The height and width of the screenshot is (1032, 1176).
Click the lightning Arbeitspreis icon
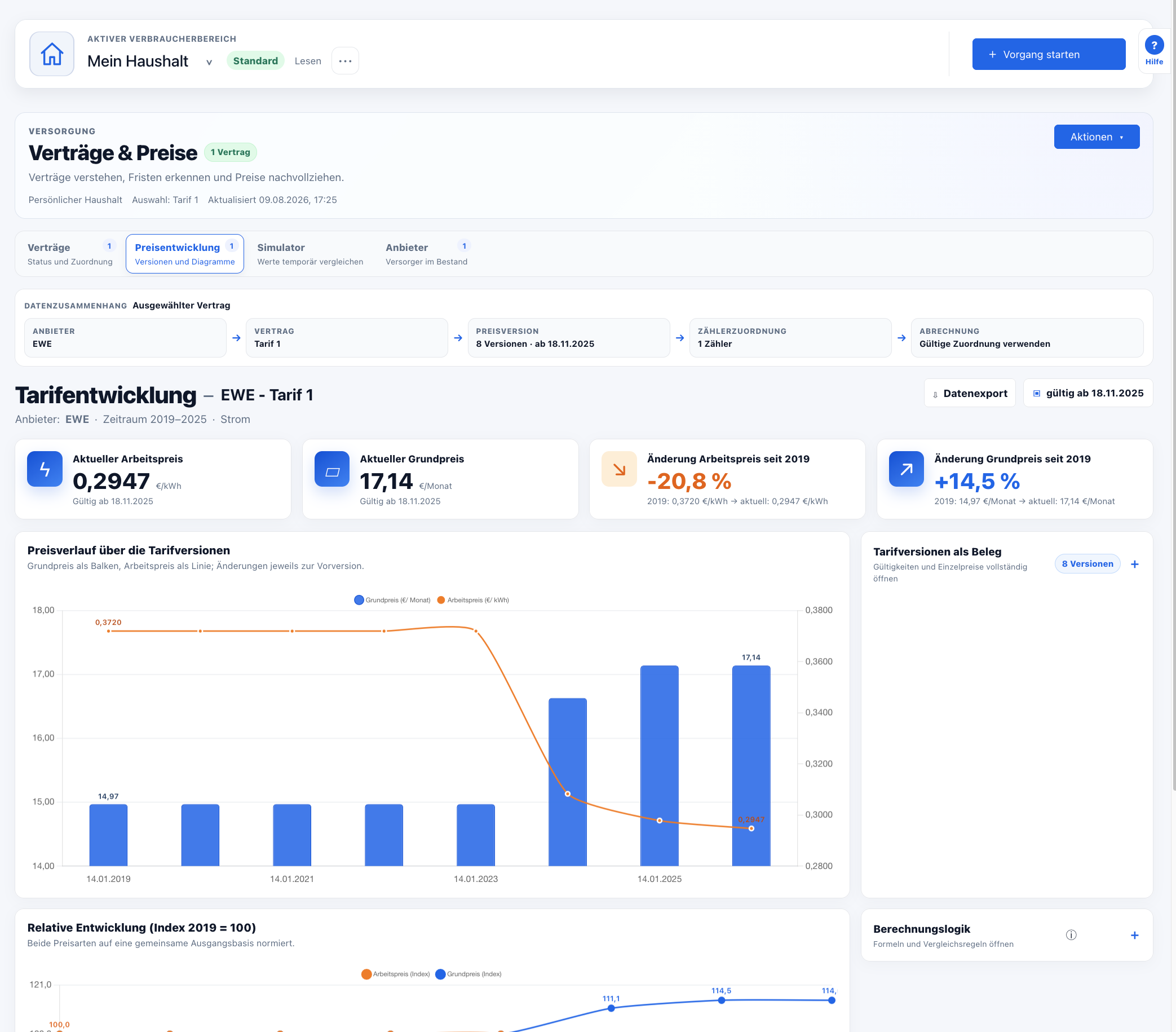(x=45, y=469)
